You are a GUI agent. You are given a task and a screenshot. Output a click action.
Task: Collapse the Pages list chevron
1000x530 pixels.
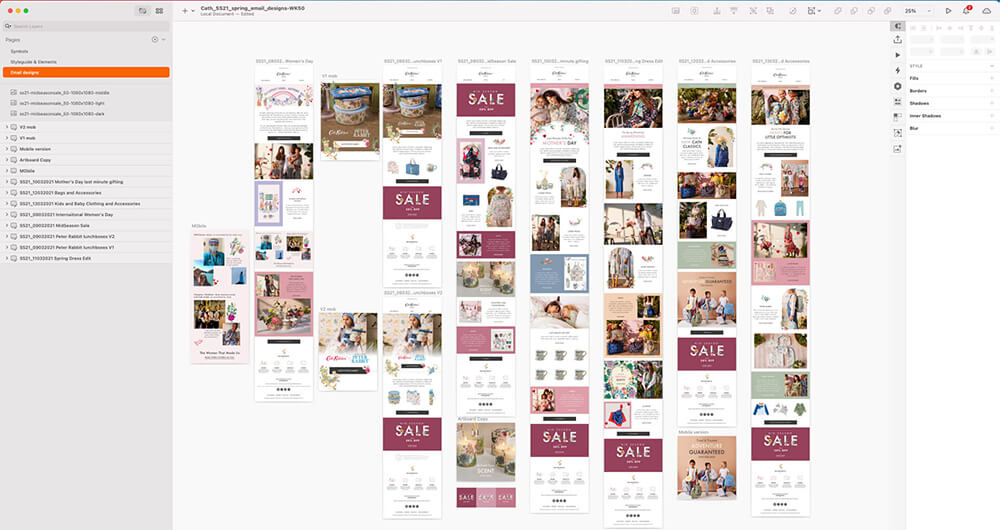[x=163, y=39]
